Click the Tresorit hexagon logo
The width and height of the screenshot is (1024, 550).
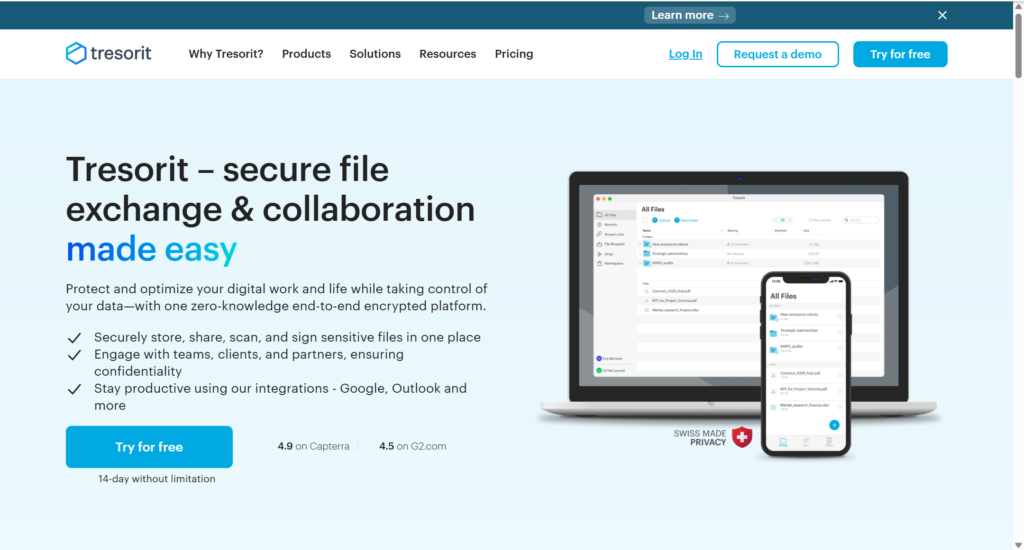[x=76, y=54]
